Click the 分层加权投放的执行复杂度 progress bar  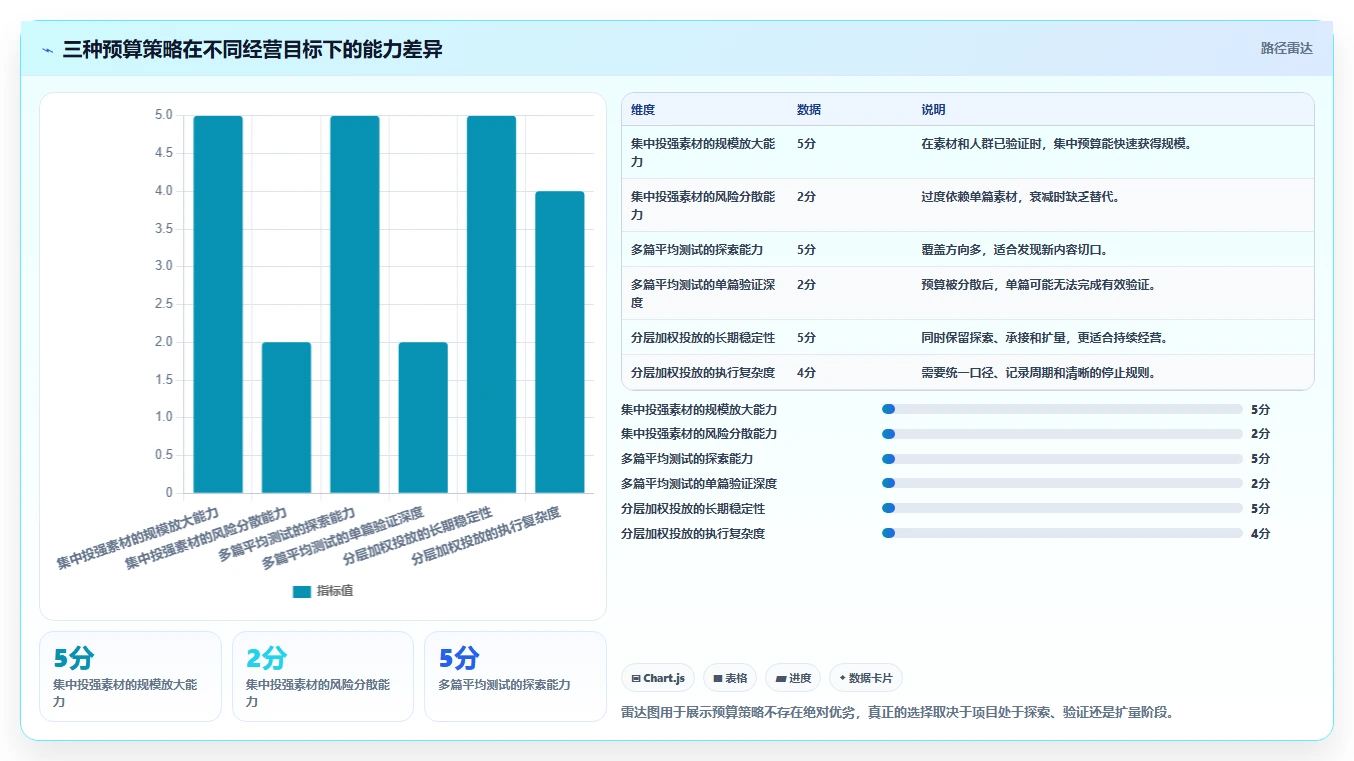pos(1062,533)
